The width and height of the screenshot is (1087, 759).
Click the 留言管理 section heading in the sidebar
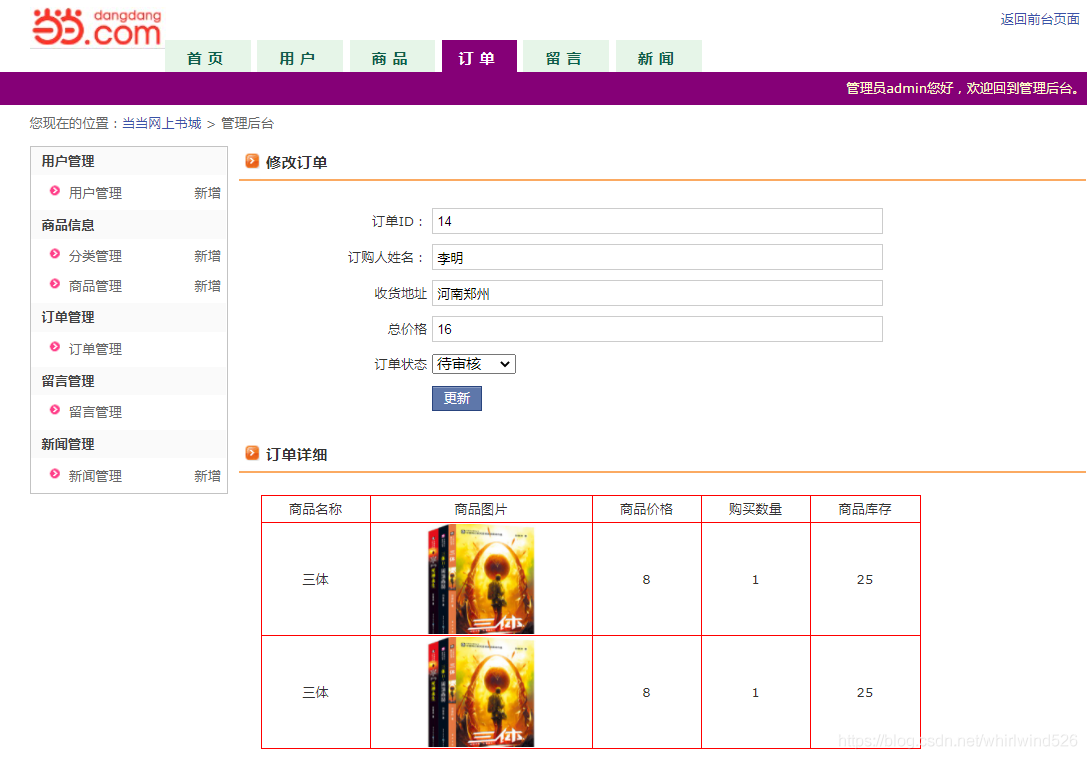point(68,381)
